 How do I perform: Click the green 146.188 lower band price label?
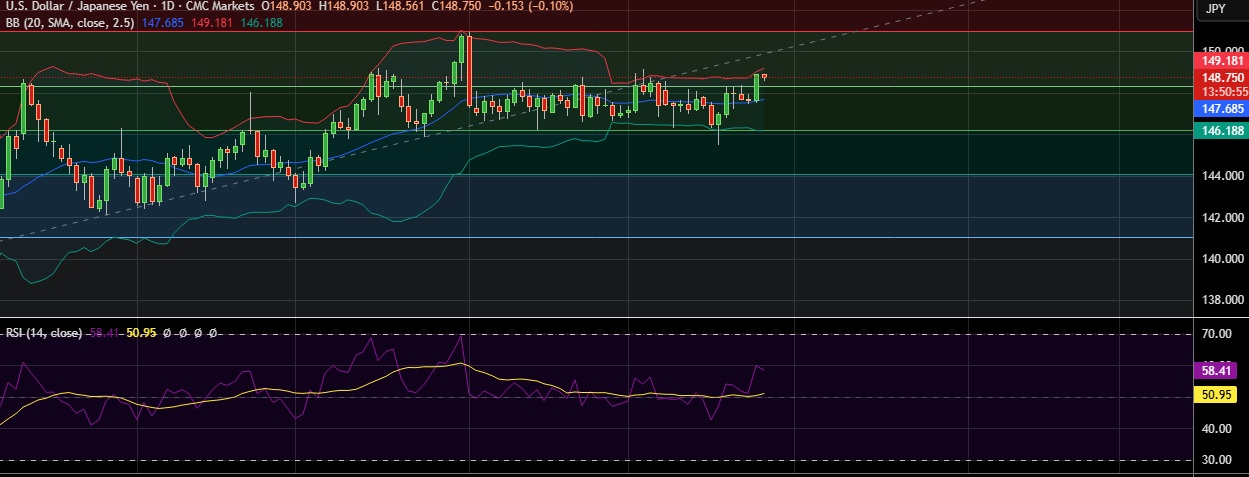coord(1221,131)
